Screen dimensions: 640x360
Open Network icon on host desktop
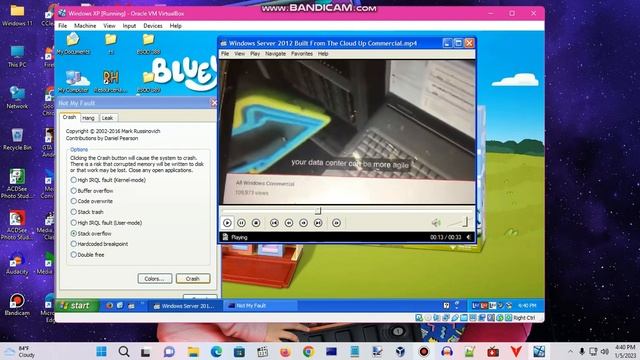17,98
